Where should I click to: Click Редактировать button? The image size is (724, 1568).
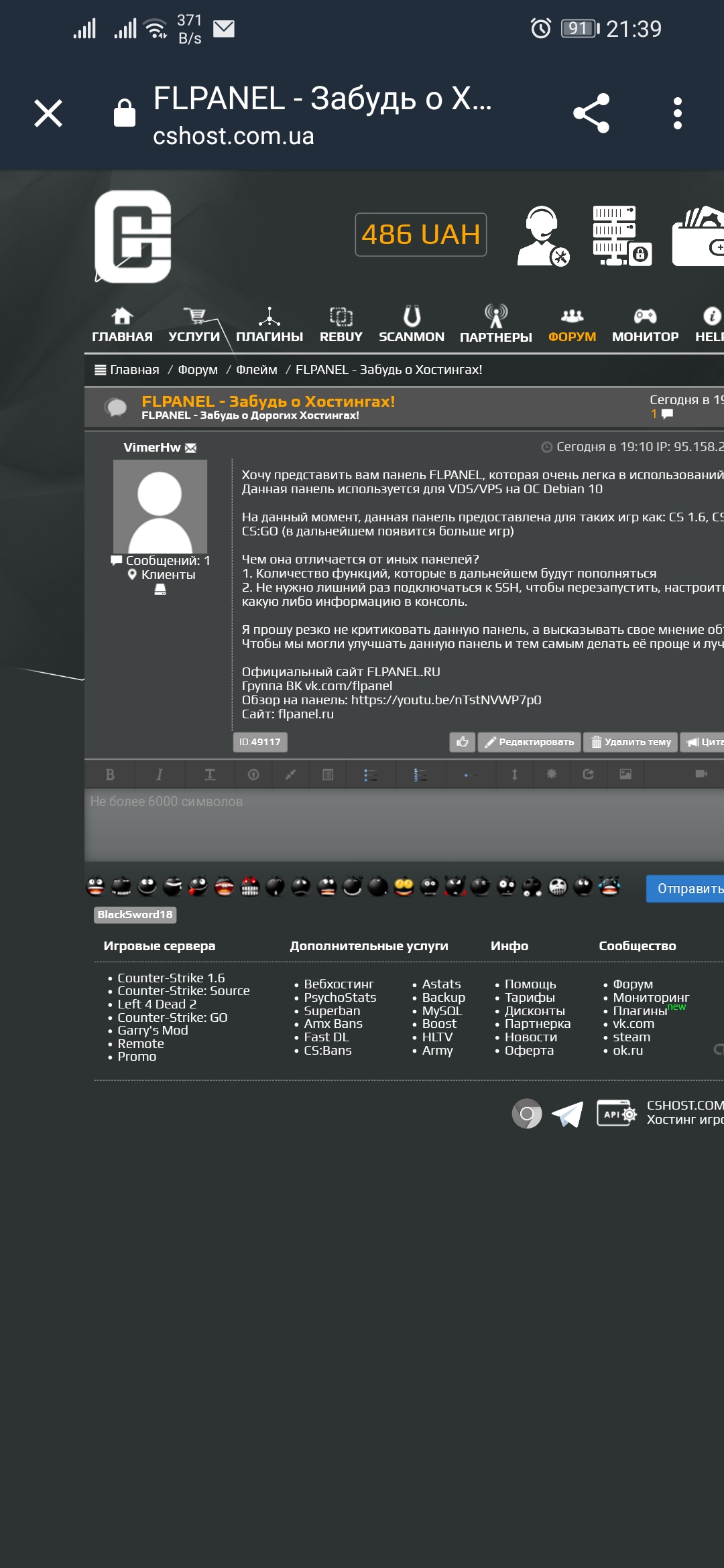pyautogui.click(x=530, y=742)
